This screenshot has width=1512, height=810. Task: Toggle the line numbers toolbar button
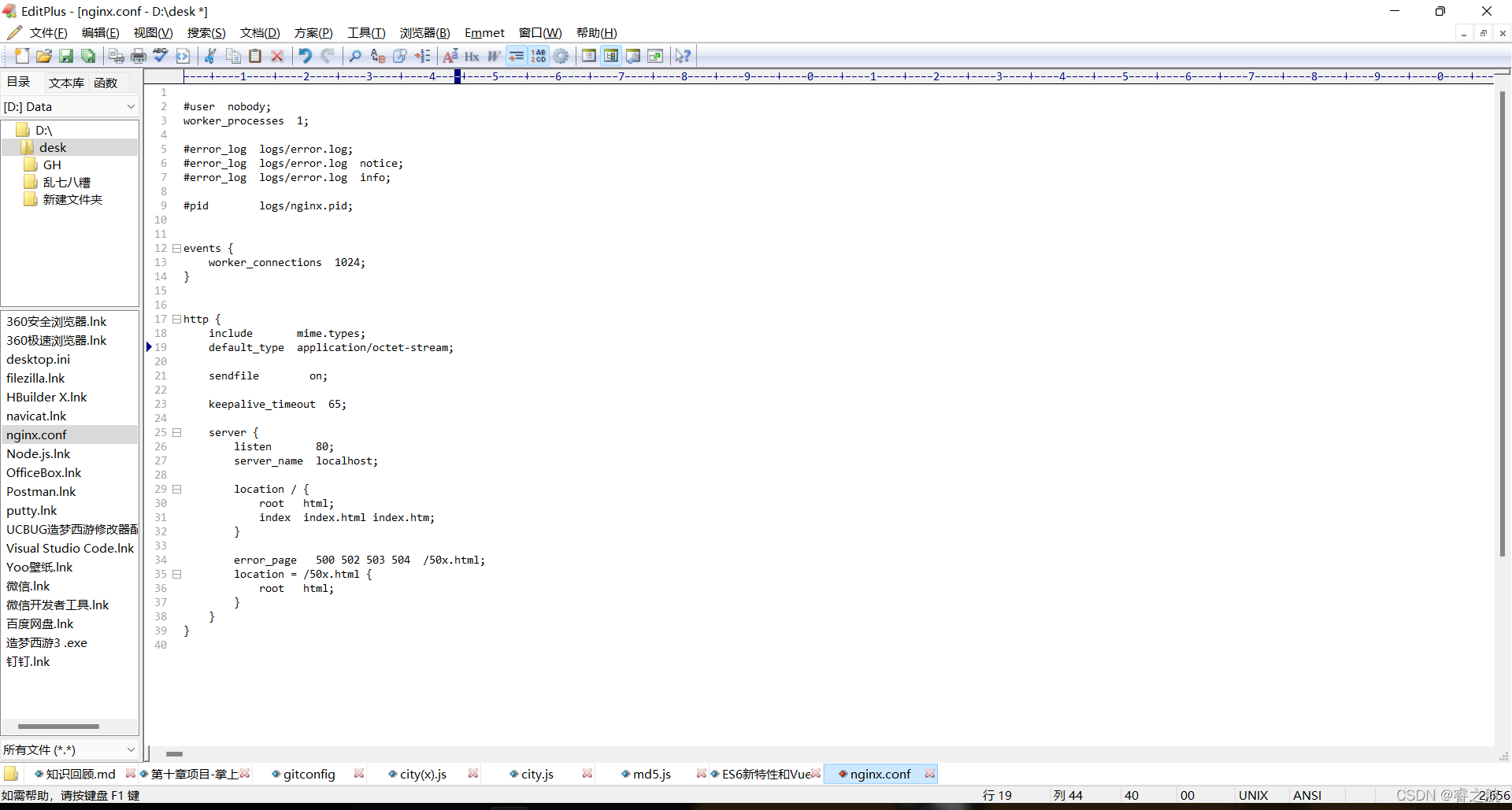tap(539, 56)
